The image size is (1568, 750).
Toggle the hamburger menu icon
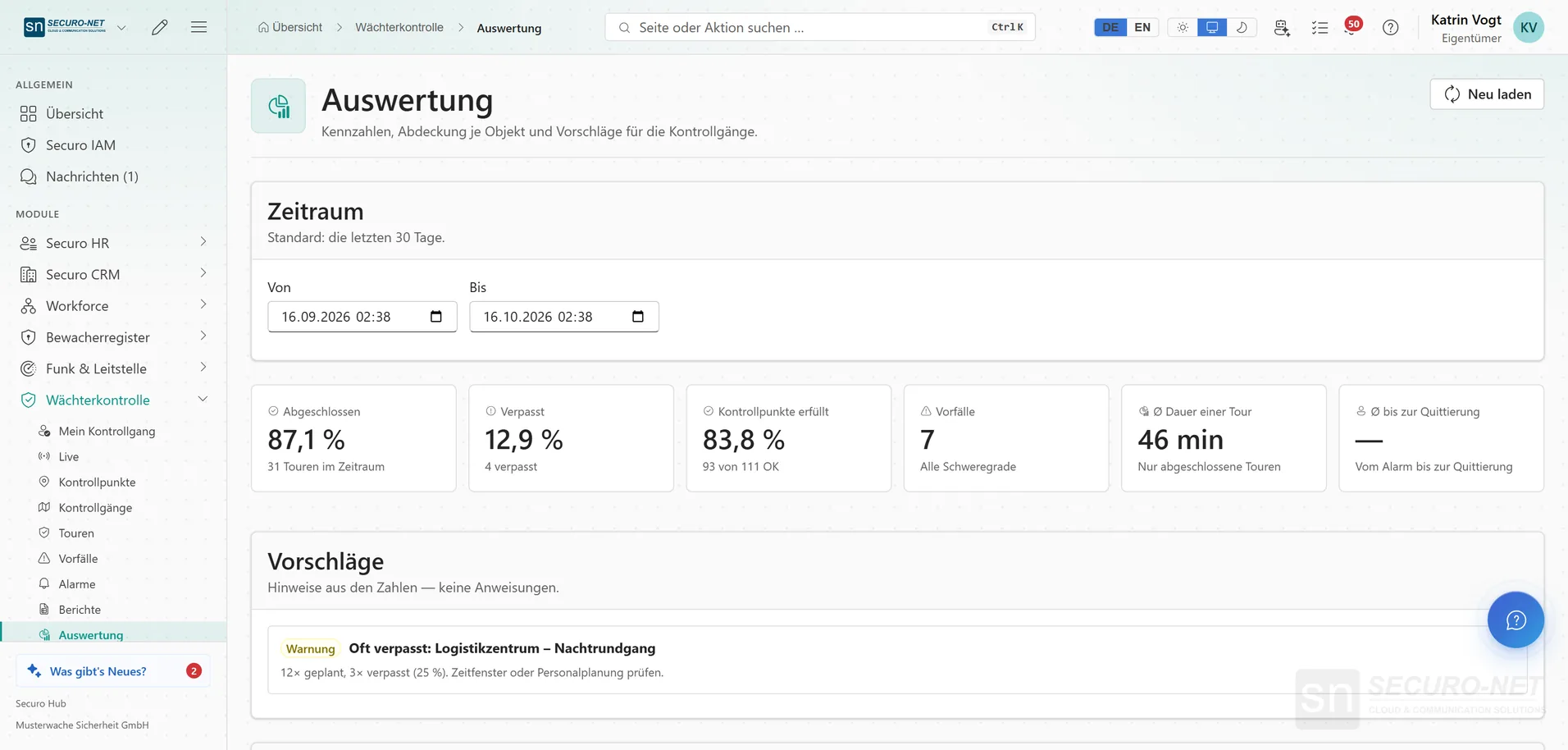(198, 27)
